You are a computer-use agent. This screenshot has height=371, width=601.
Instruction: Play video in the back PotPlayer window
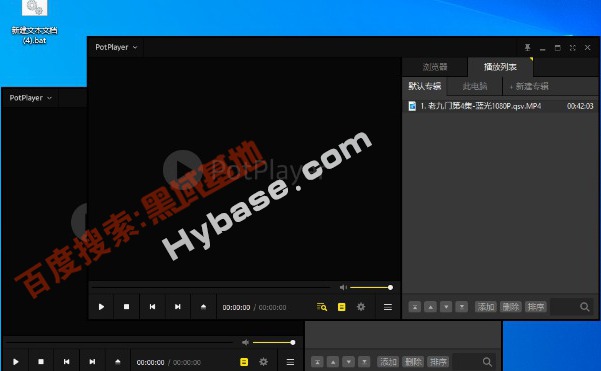pos(16,361)
